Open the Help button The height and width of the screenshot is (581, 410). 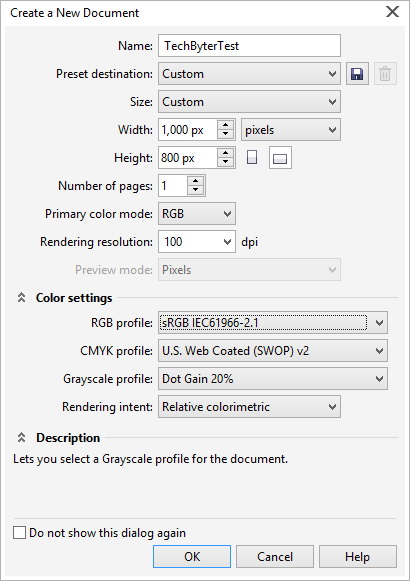(x=358, y=556)
